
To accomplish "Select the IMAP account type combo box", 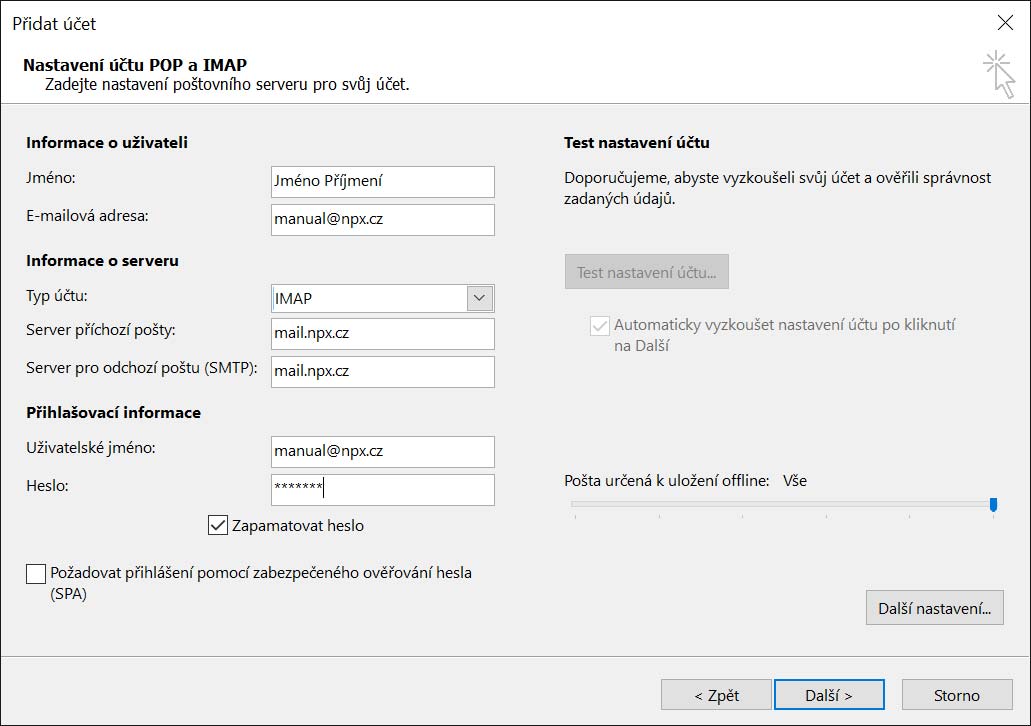I will point(369,298).
